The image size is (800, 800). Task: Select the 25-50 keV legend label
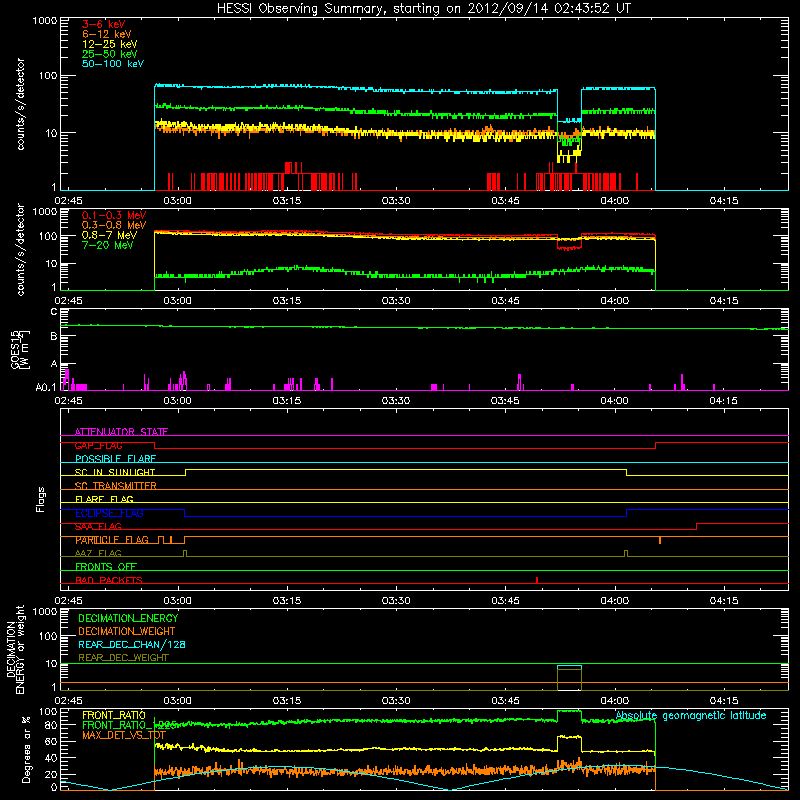109,54
